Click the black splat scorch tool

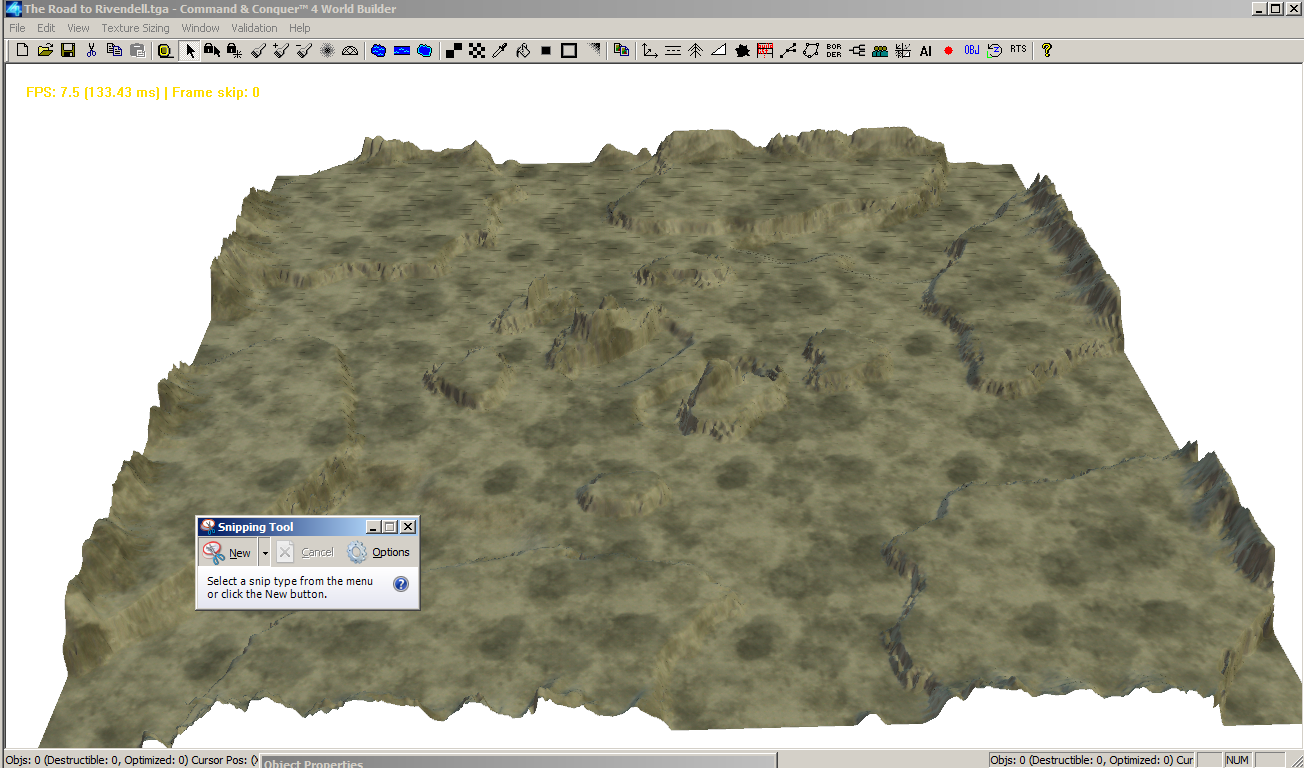(742, 50)
